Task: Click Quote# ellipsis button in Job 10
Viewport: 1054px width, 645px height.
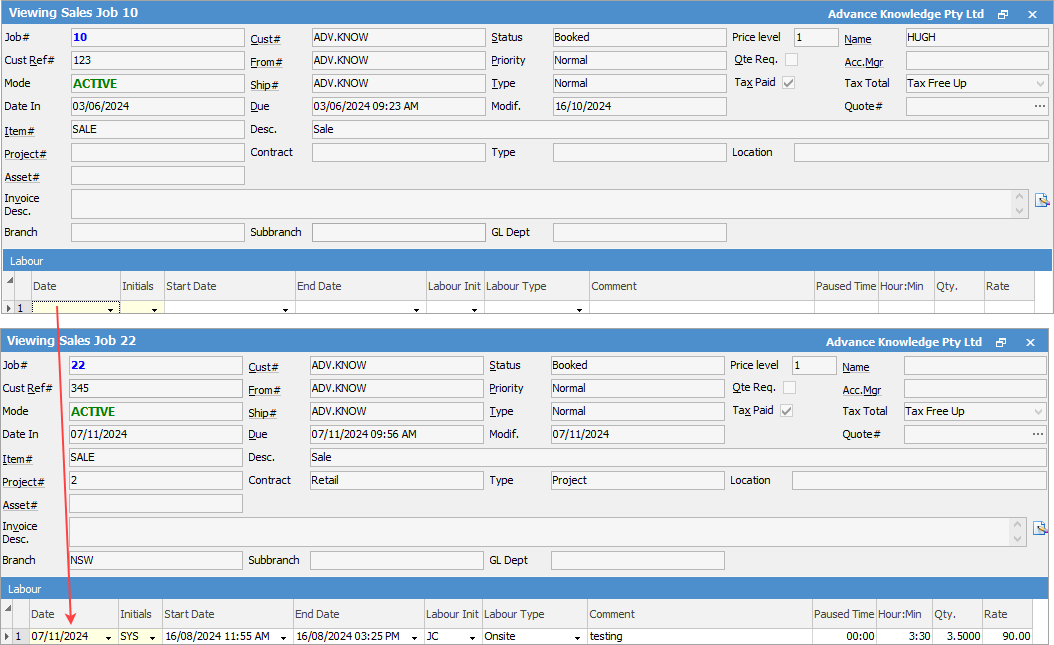Action: [x=1039, y=106]
